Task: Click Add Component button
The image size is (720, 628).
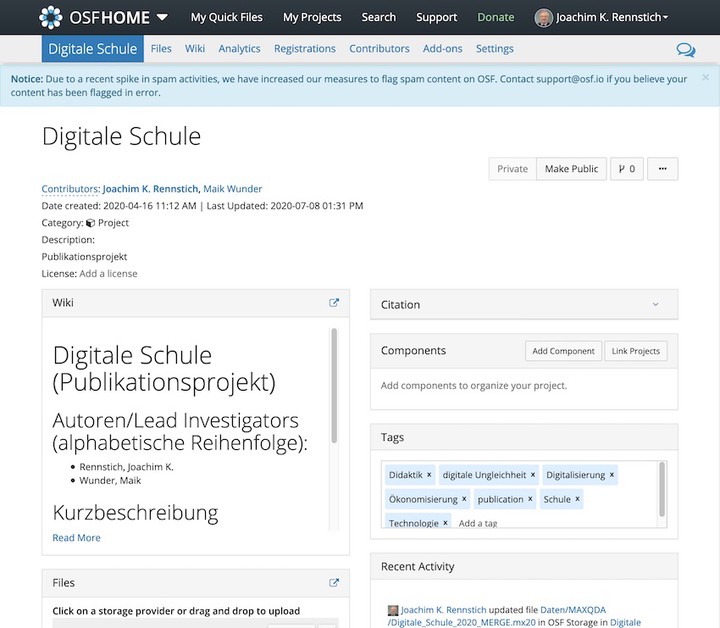Action: click(563, 351)
